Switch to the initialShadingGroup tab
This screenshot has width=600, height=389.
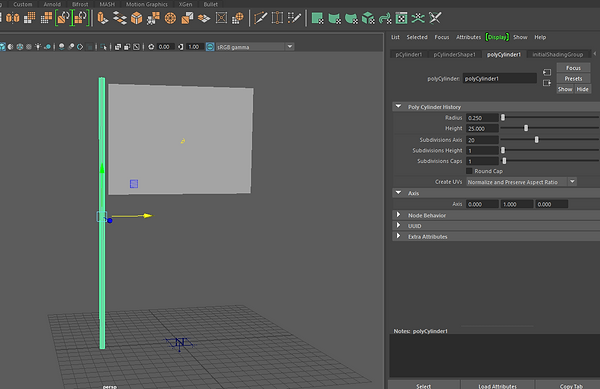(558, 54)
